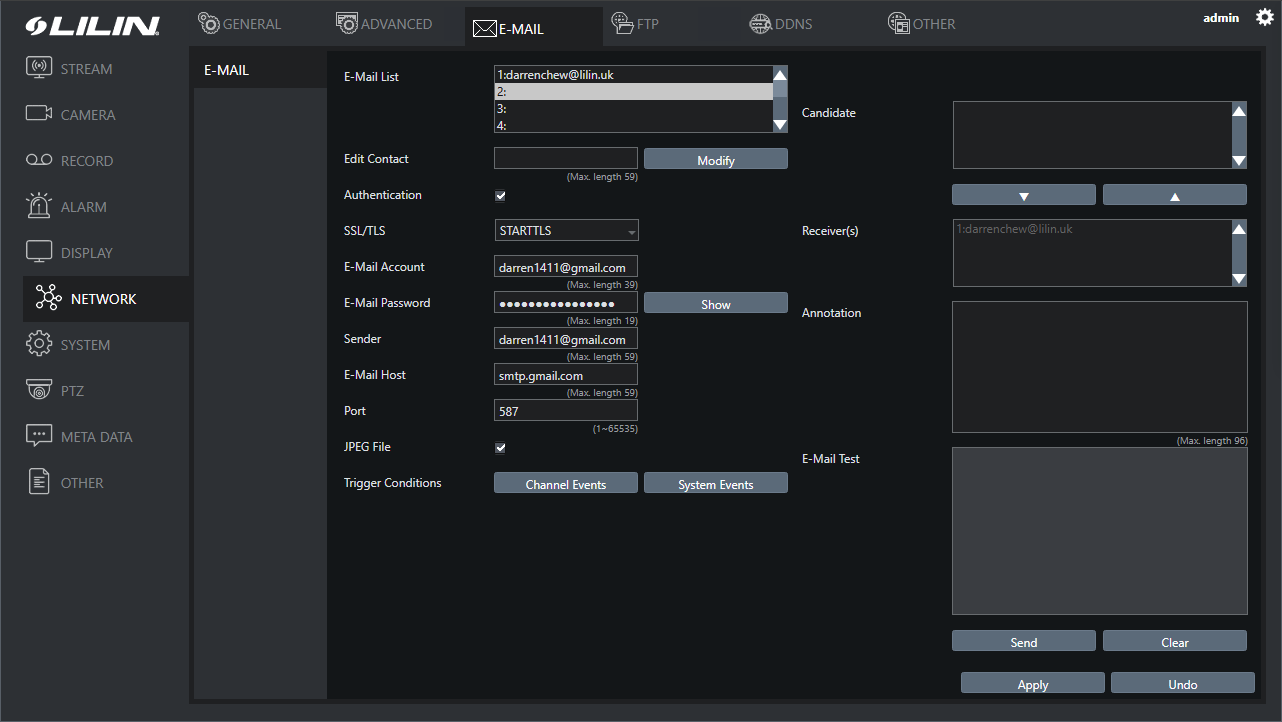Click the Advanced tab icon

tap(347, 23)
